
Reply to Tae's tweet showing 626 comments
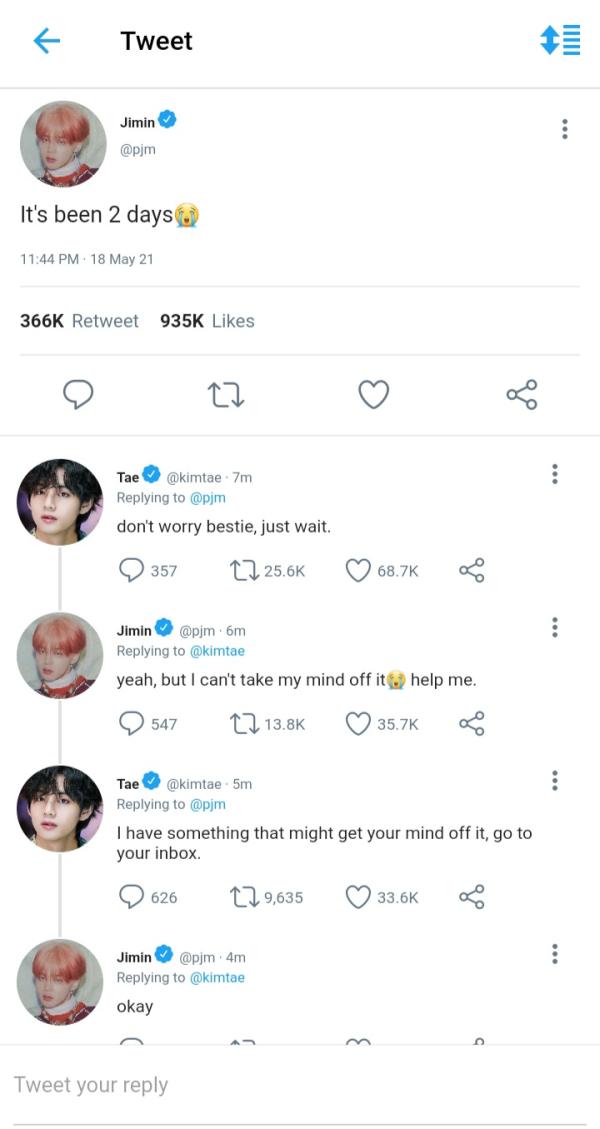[x=131, y=896]
